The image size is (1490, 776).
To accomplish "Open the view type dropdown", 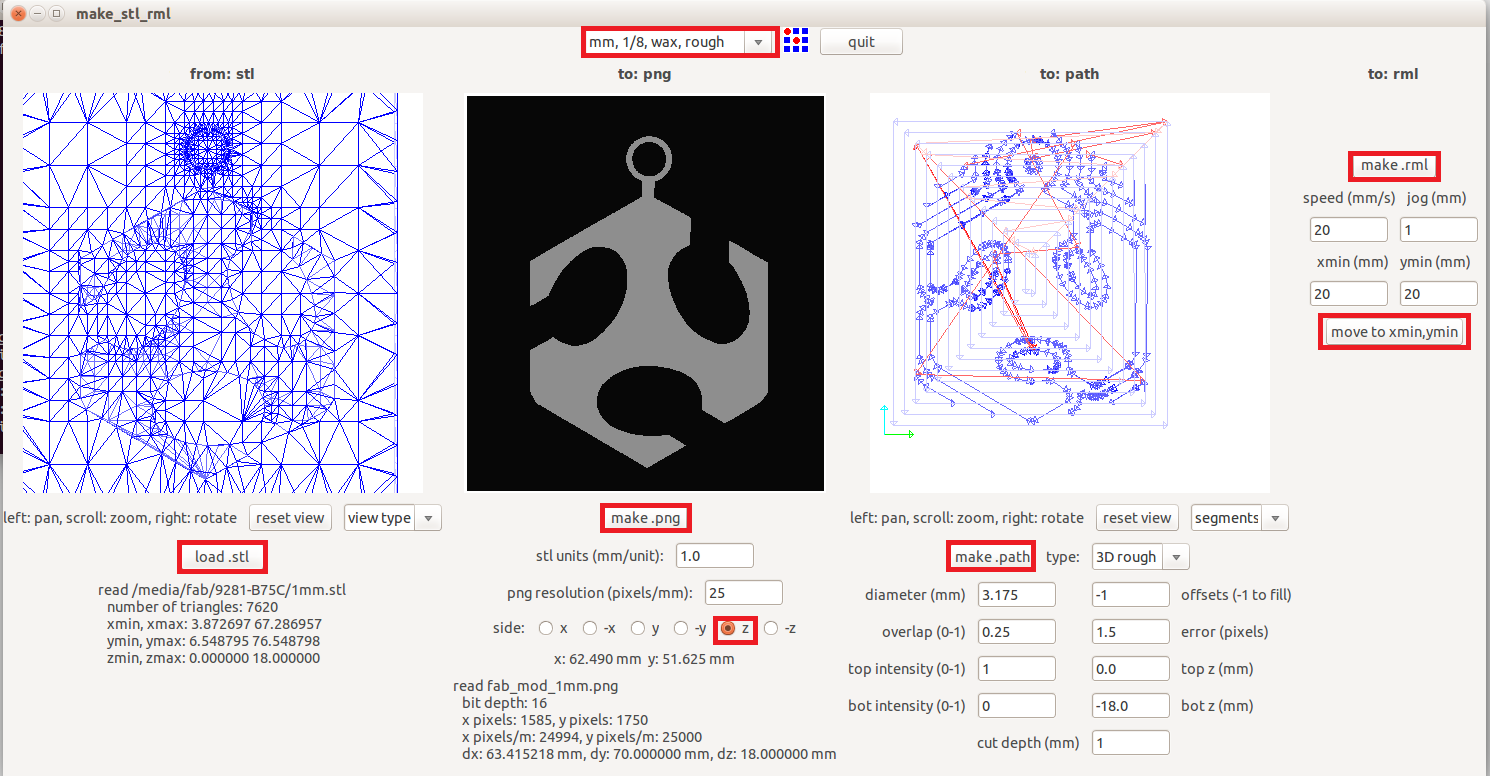I will (392, 518).
